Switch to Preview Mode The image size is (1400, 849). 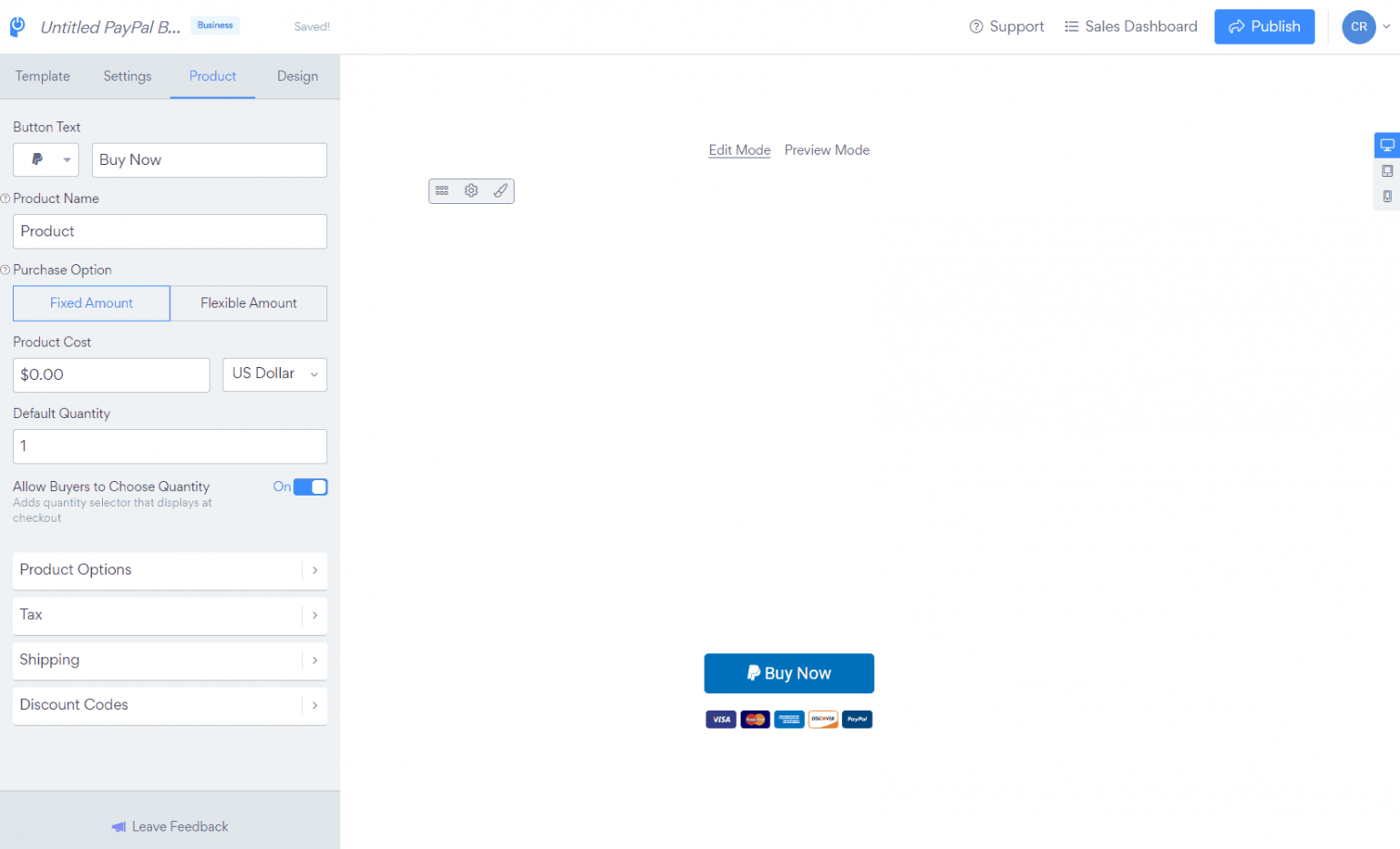coord(827,149)
